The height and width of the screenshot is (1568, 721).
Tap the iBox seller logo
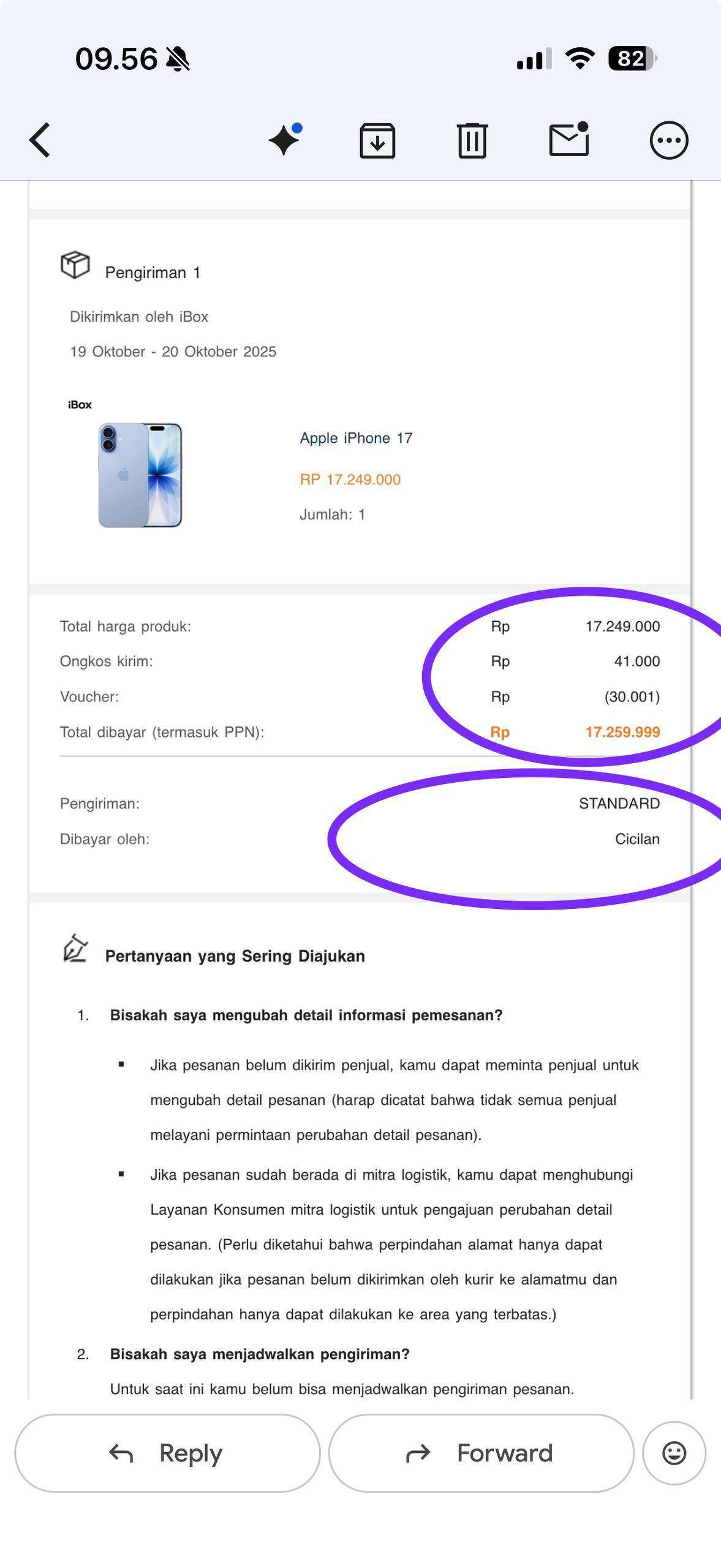(x=80, y=405)
